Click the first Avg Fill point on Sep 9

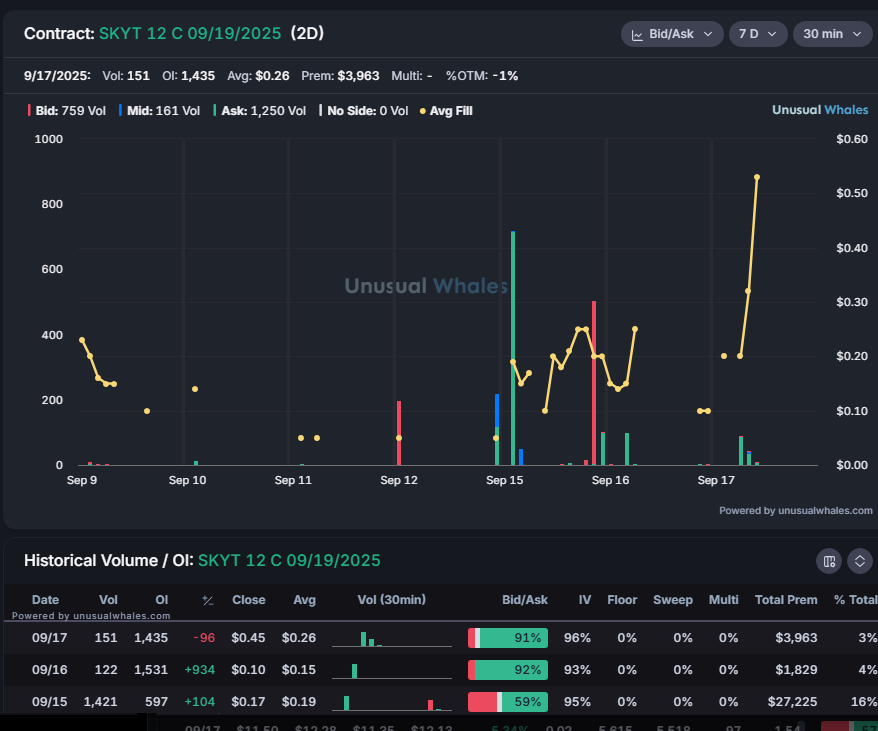tap(82, 340)
